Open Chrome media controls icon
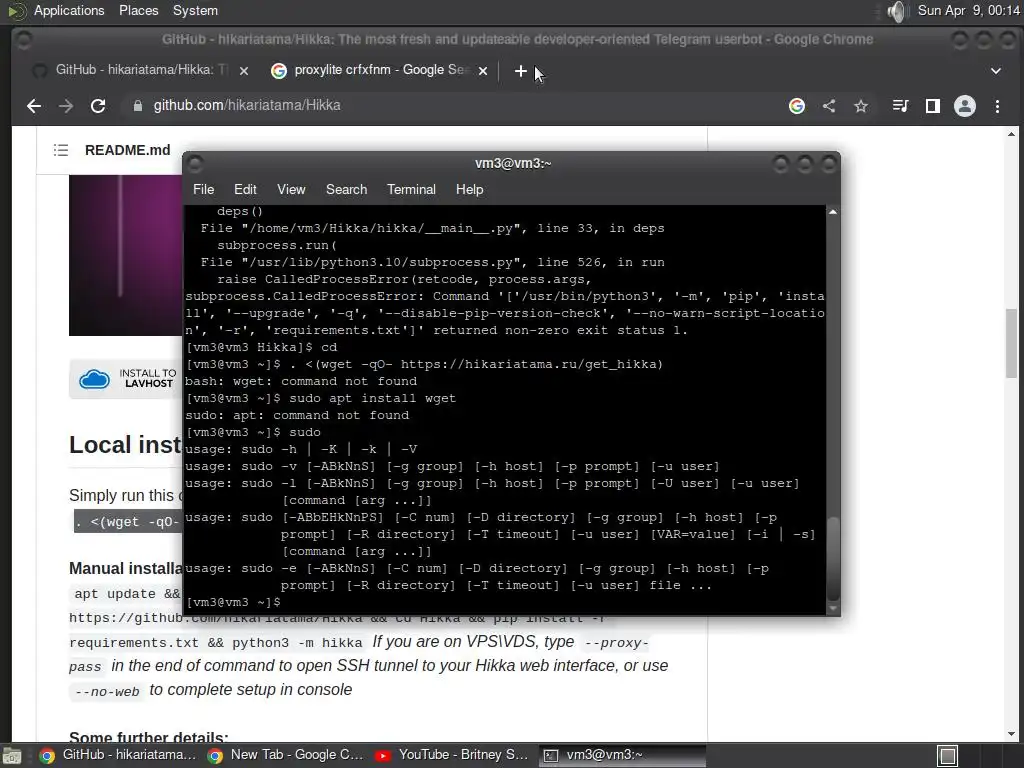1024x768 pixels. (900, 106)
